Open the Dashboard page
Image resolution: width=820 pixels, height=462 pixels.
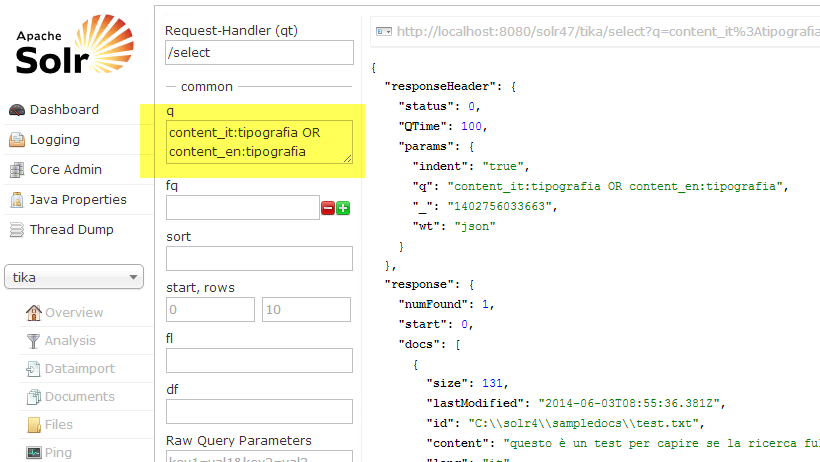pyautogui.click(x=64, y=110)
